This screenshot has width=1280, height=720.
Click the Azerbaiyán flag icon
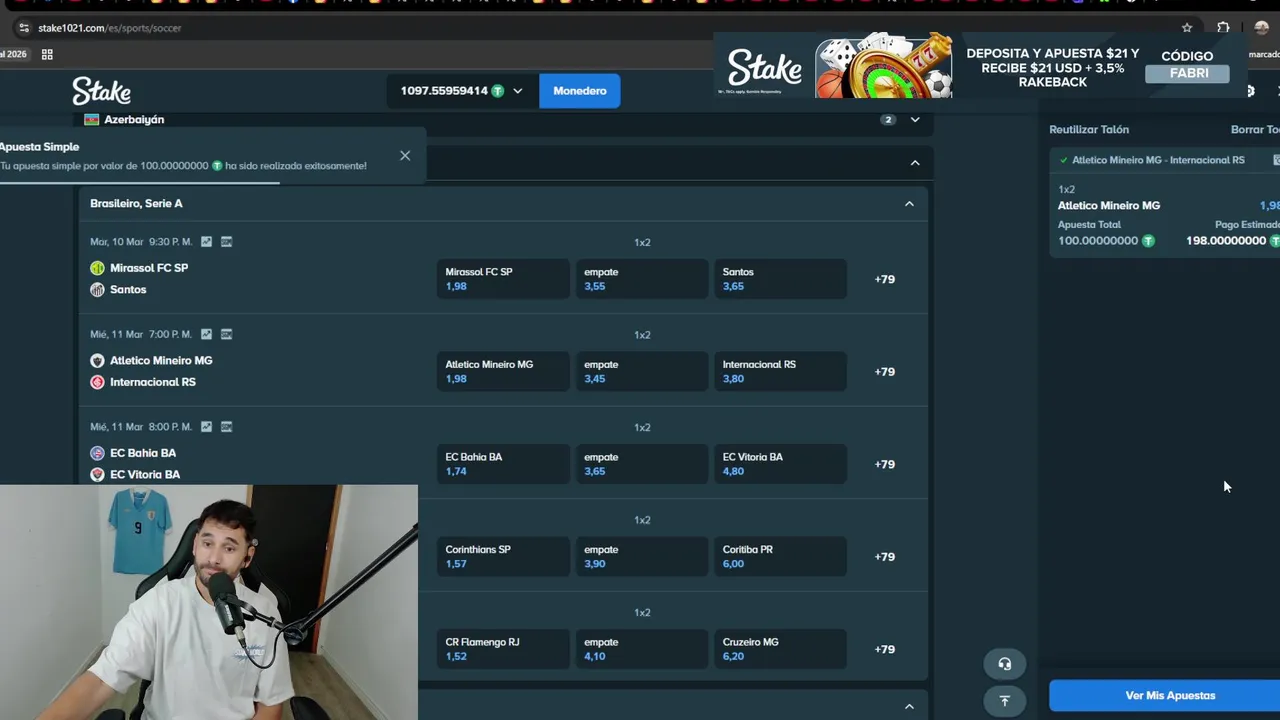tap(92, 119)
